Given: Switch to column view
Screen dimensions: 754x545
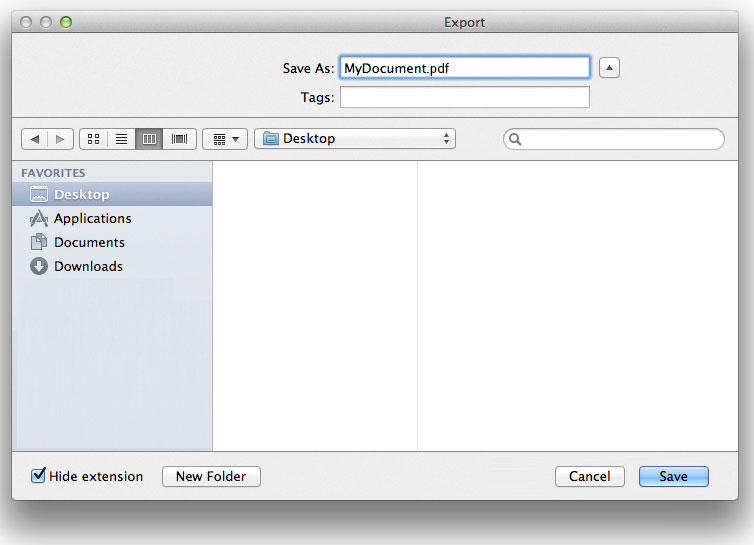Looking at the screenshot, I should 150,139.
